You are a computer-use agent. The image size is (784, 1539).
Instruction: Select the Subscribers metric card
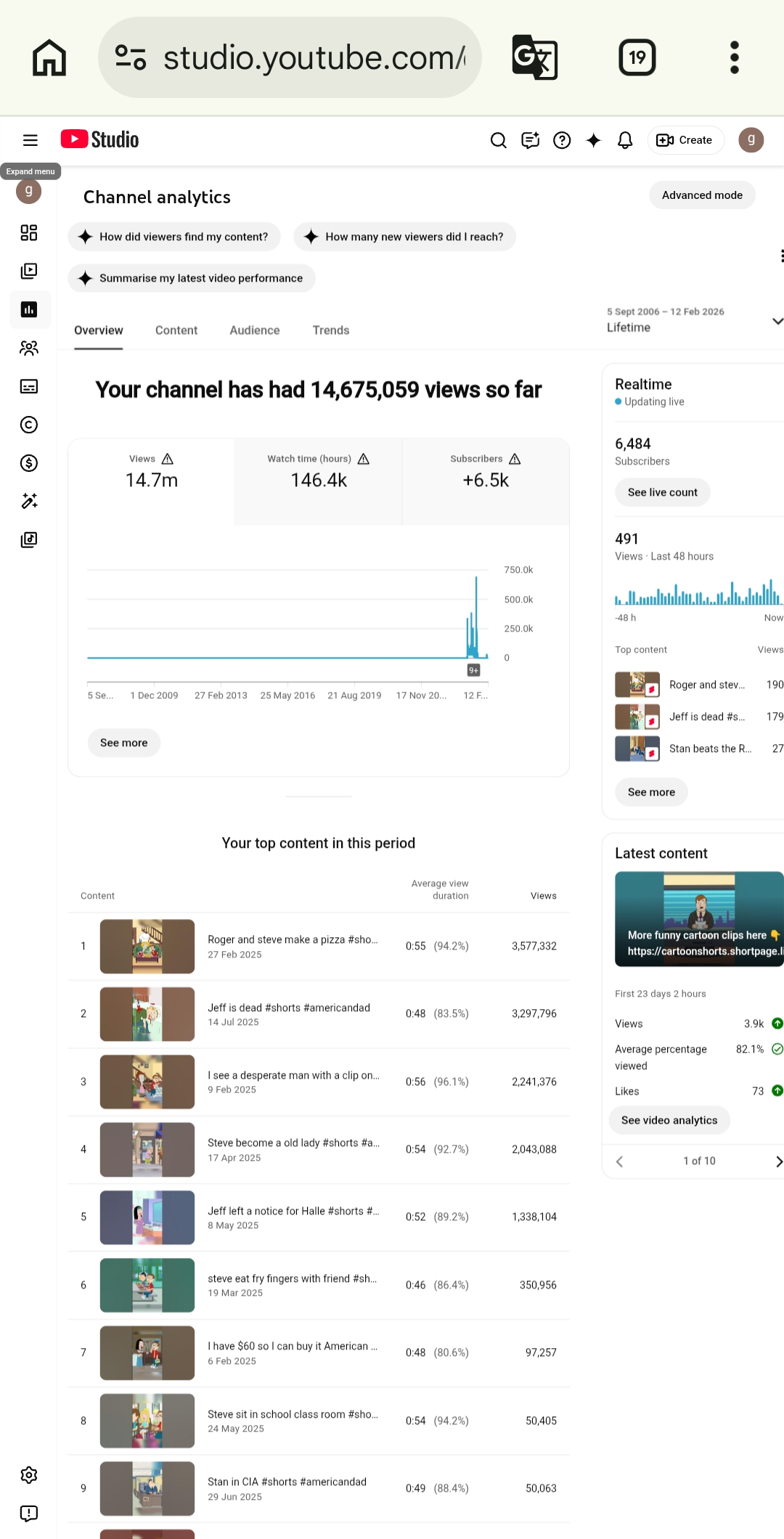(486, 481)
